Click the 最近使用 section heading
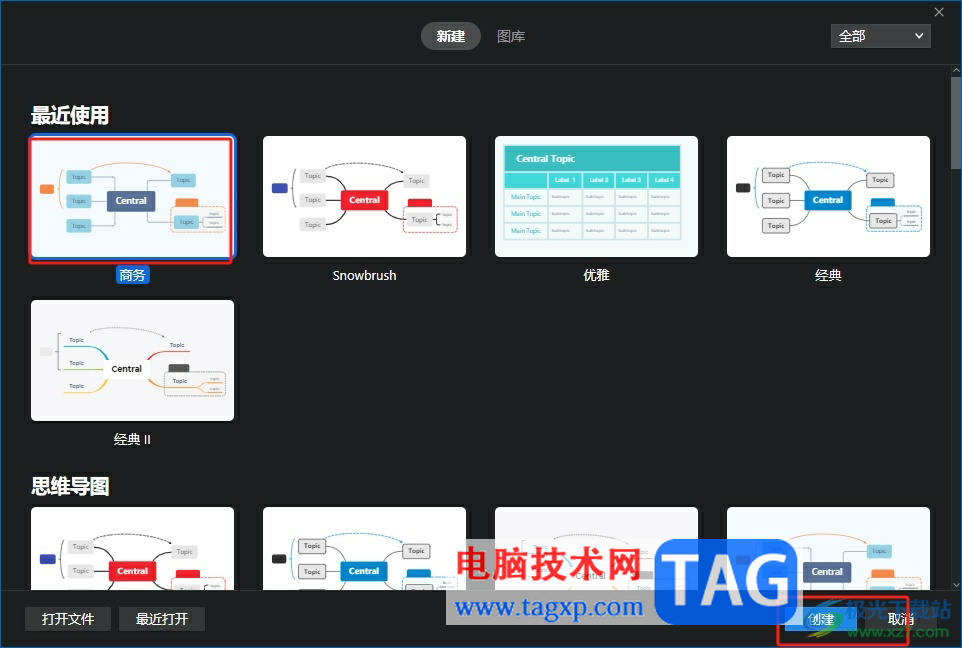962x648 pixels. point(70,115)
